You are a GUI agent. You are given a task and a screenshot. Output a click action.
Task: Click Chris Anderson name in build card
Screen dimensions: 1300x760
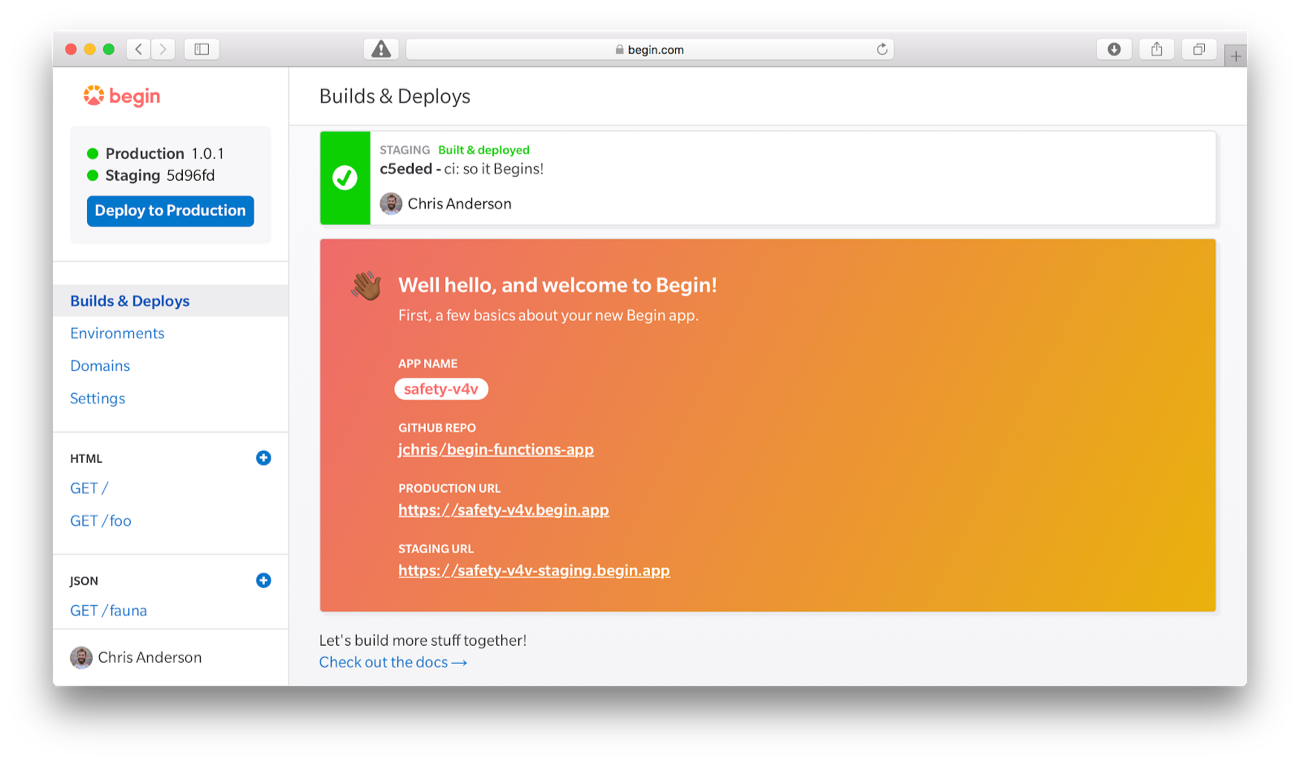pyautogui.click(x=460, y=203)
